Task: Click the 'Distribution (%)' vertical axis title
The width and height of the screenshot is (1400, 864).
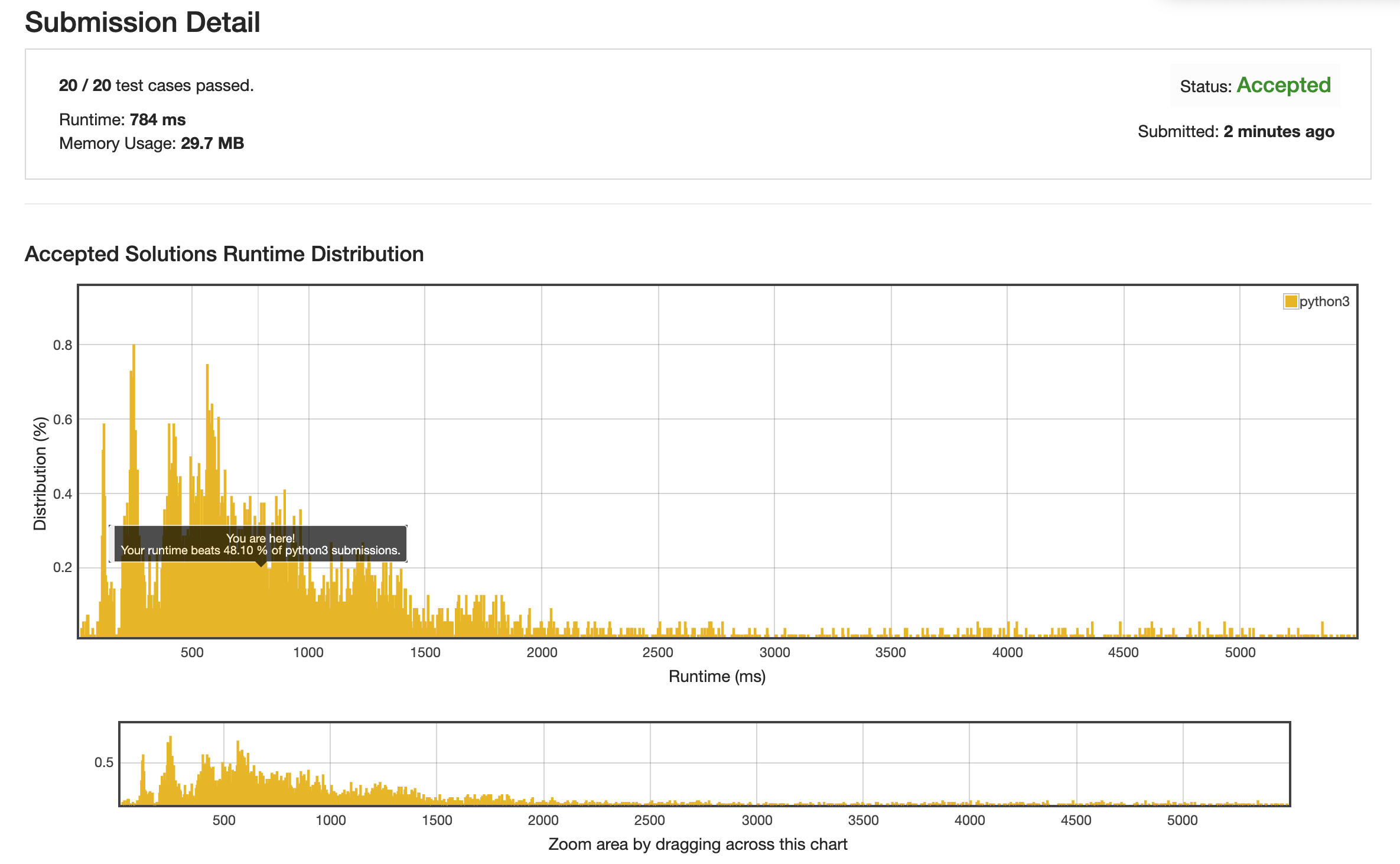Action: point(40,473)
